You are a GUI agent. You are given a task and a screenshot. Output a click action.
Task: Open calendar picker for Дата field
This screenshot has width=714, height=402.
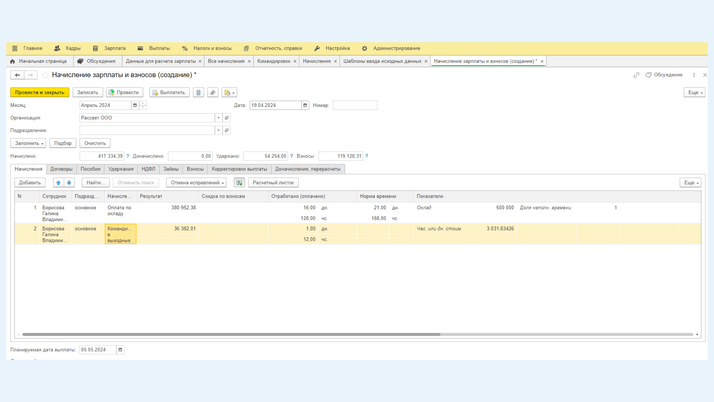[305, 105]
